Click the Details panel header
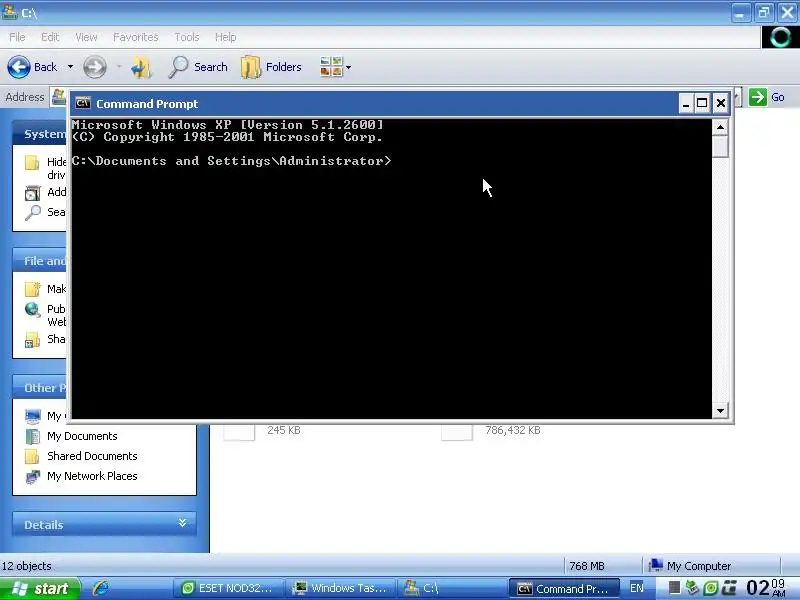 pos(104,524)
